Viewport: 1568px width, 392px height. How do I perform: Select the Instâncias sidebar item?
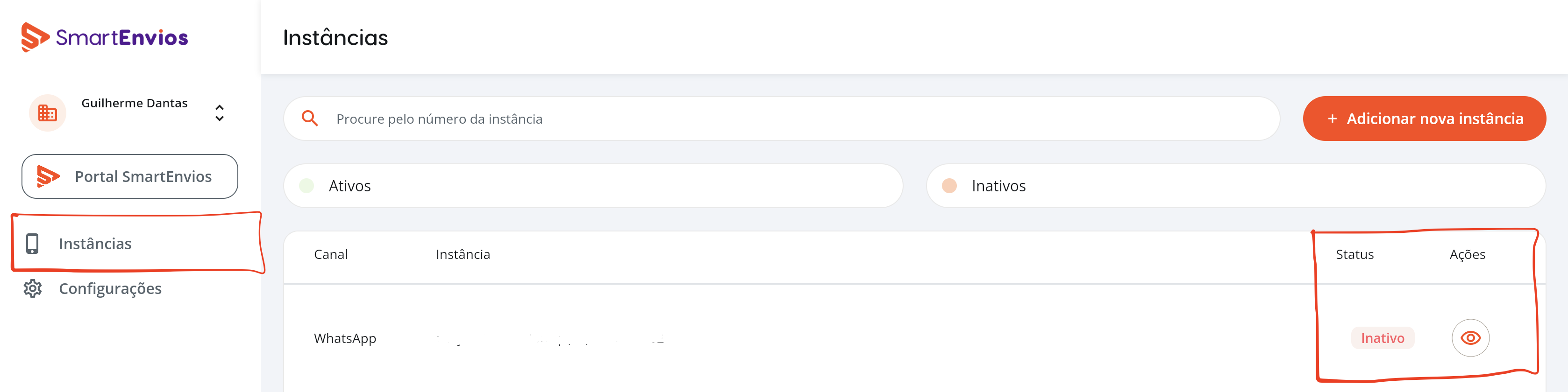[x=137, y=244]
